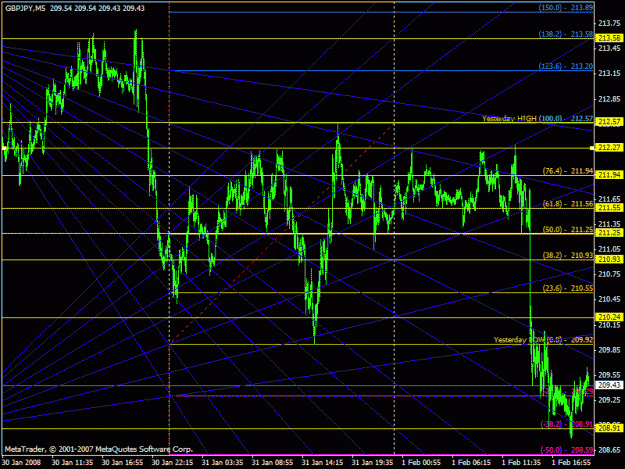Screen dimensions: 625x469
Task: Click the 209.55 price scale value
Action: (609, 375)
